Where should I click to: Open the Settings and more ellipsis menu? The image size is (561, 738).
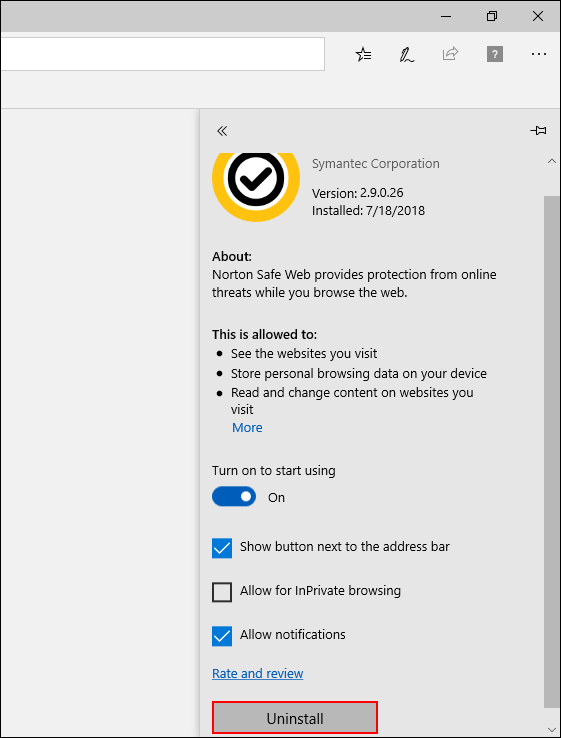[x=538, y=55]
